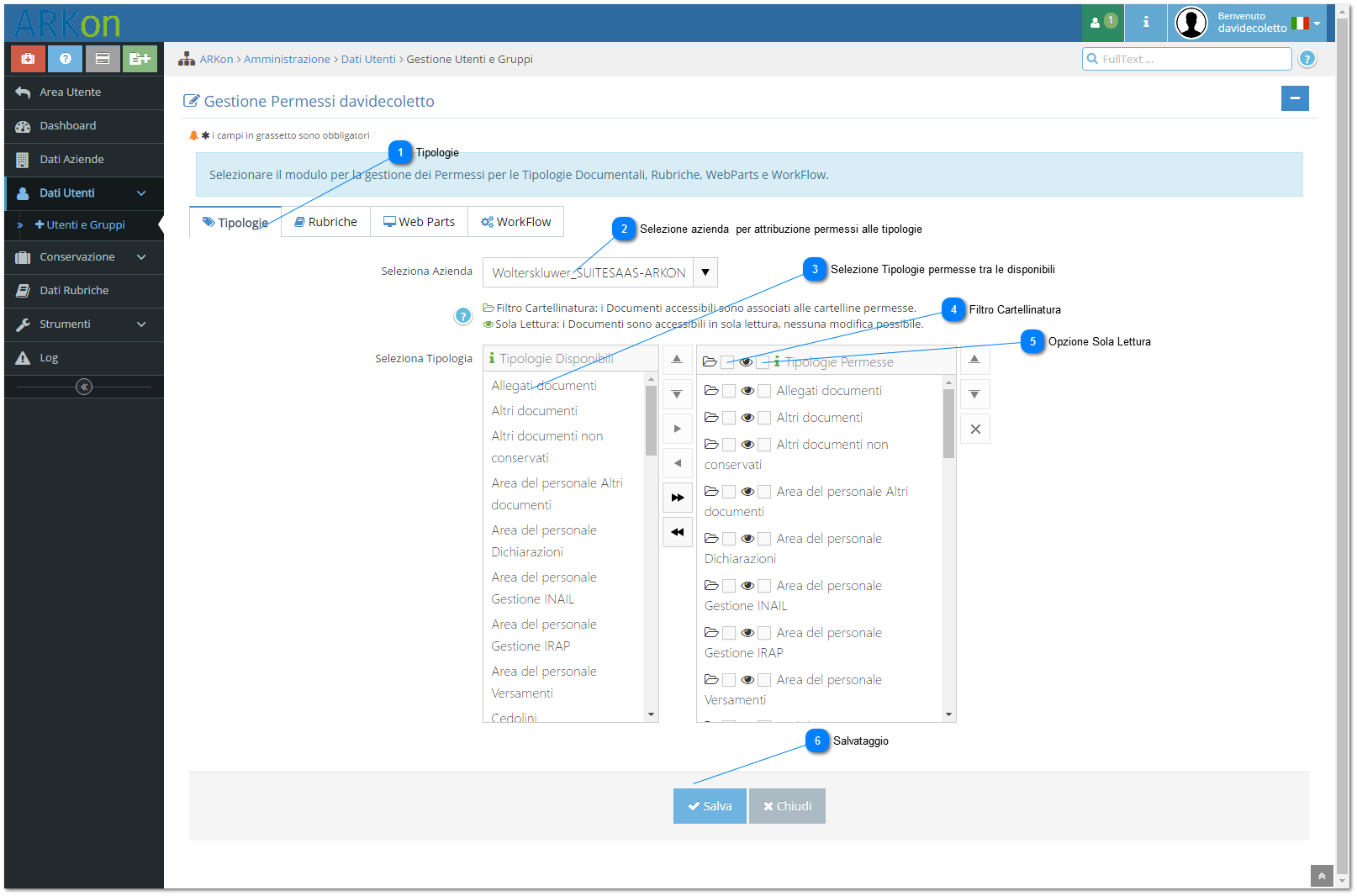Go to Dati Utenti breadcrumb link

368,60
